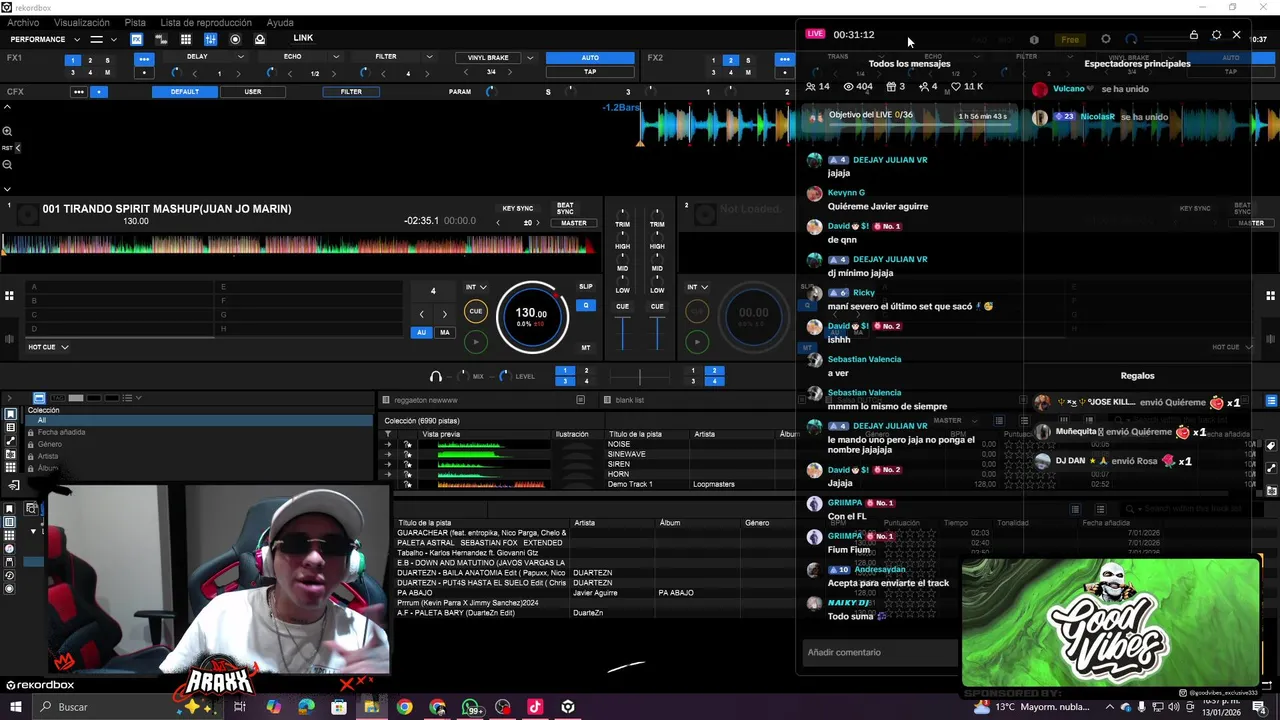
Task: Switch auto beat loop to MA mode
Action: tap(444, 333)
